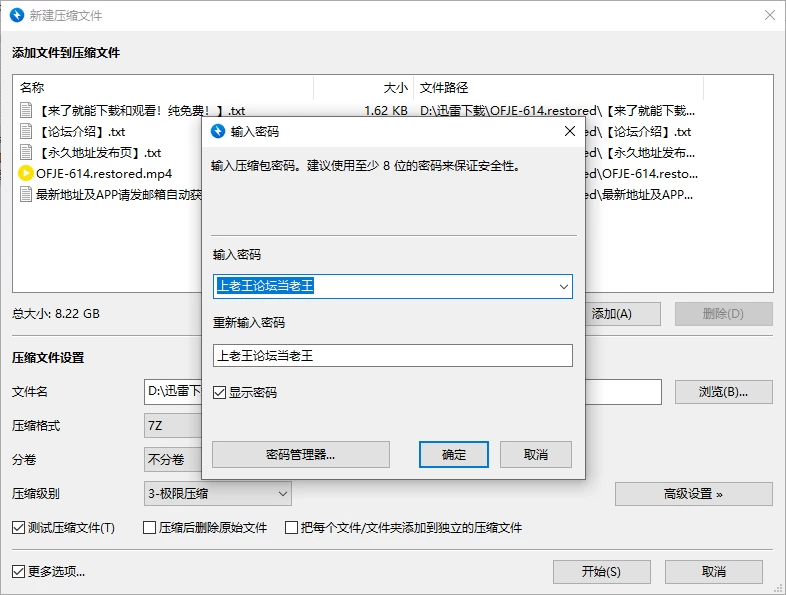Screen dimensions: 786x595
Task: Select OFJE-614.restored.mp4 in the list
Action: pos(104,173)
